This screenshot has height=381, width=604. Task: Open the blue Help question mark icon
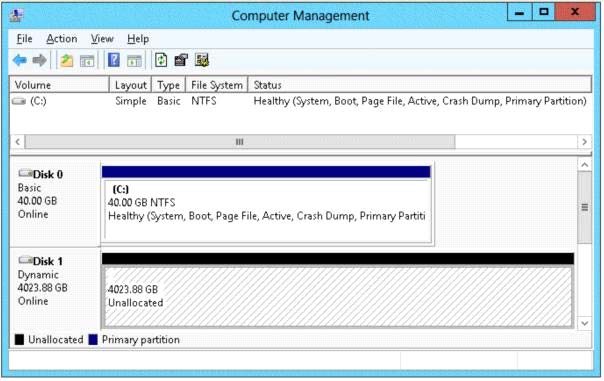coord(114,60)
